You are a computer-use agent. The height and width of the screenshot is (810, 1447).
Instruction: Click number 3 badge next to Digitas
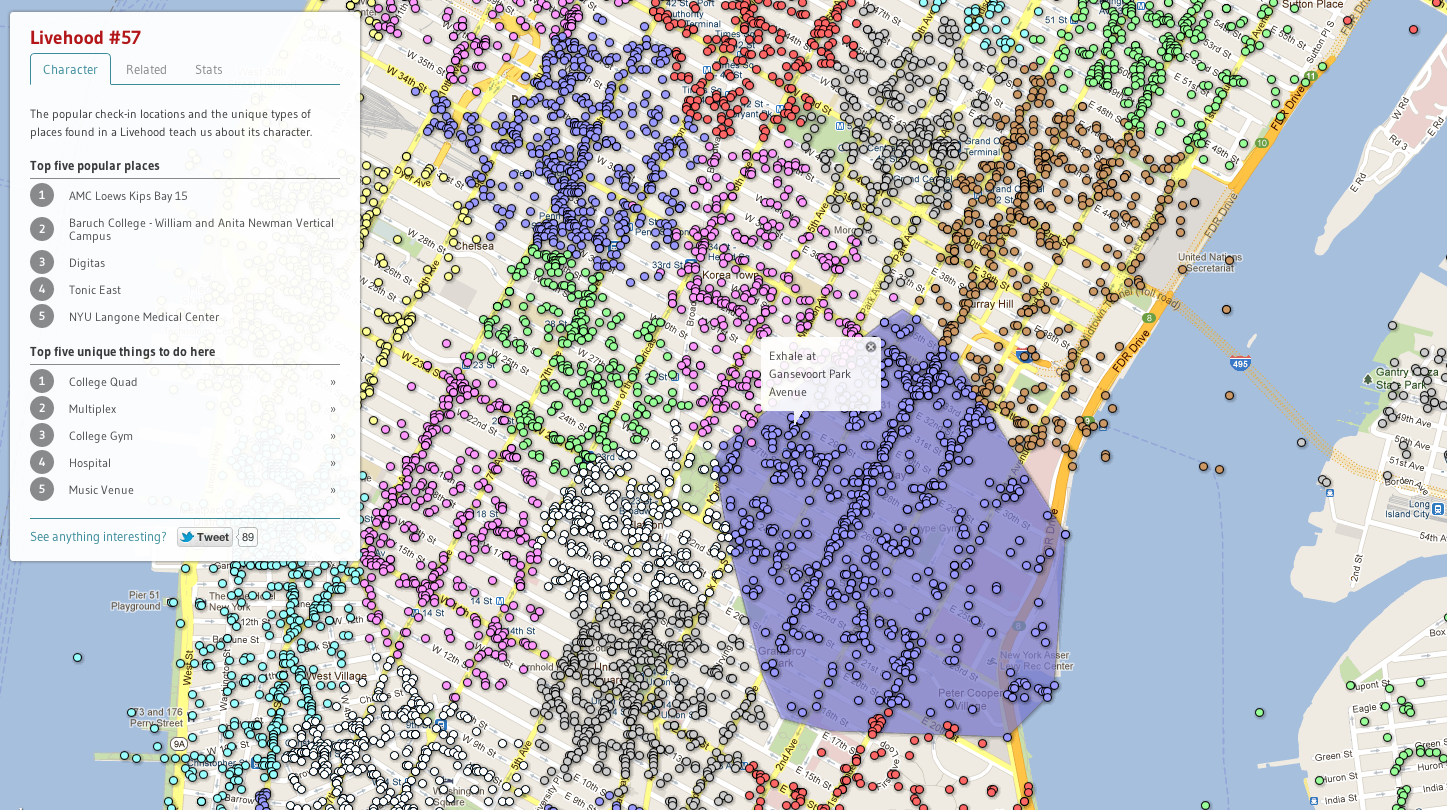(x=41, y=262)
